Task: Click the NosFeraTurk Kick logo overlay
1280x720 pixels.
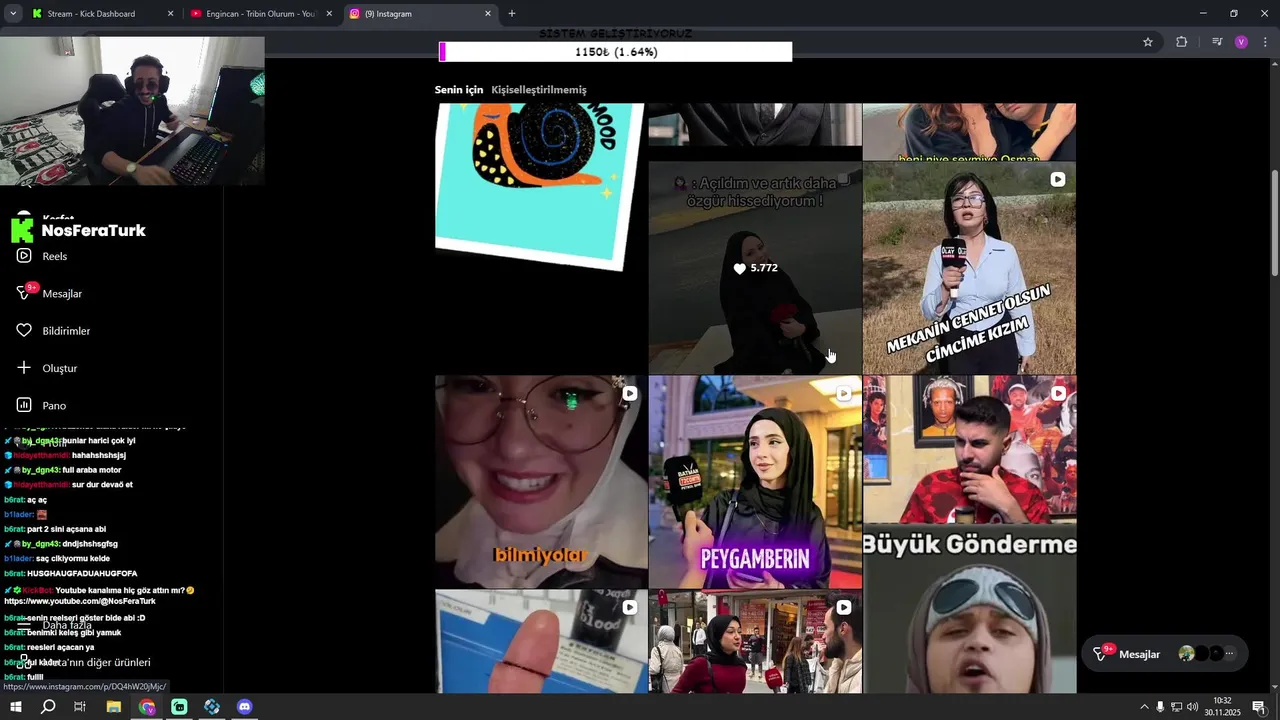Action: 78,230
